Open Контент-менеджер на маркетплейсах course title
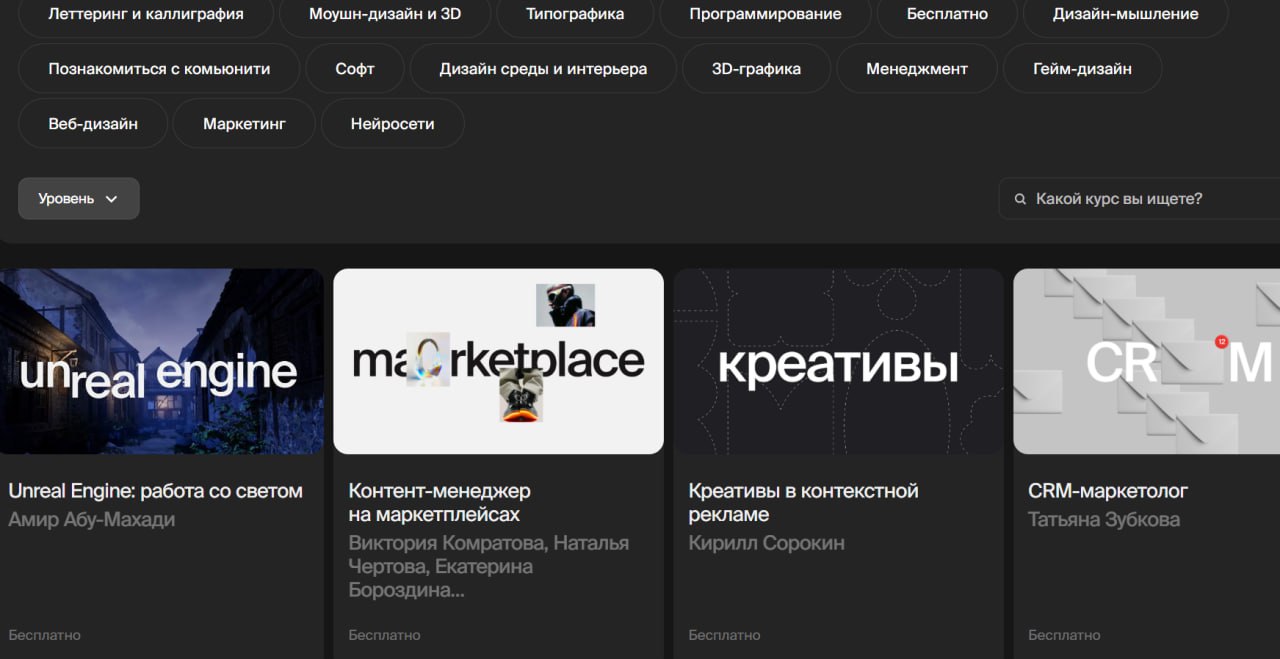This screenshot has height=659, width=1280. click(x=439, y=503)
